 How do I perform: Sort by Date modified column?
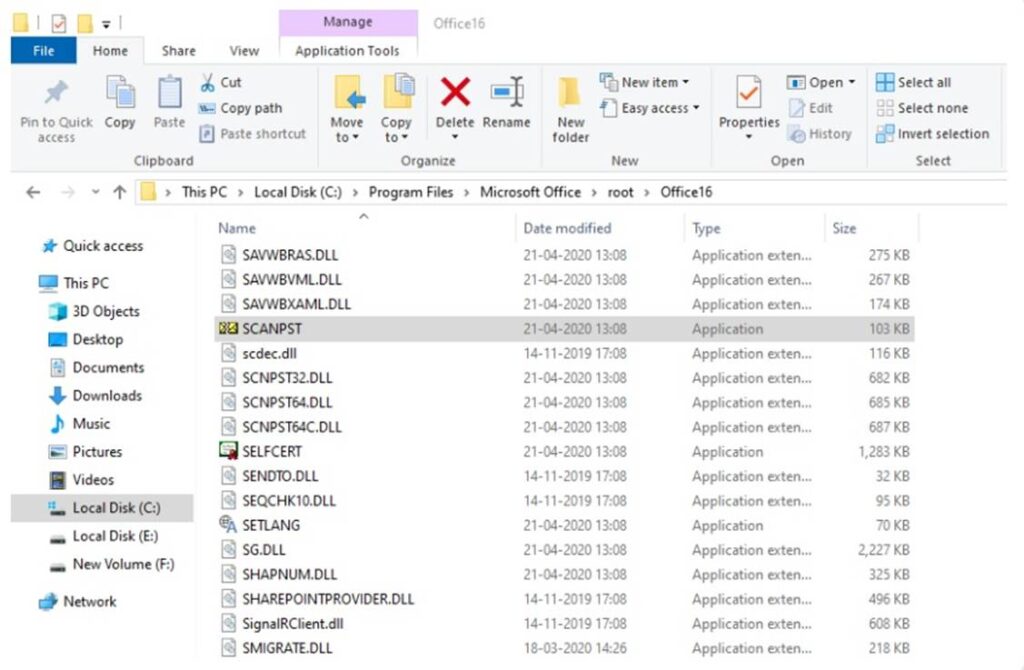click(x=567, y=229)
